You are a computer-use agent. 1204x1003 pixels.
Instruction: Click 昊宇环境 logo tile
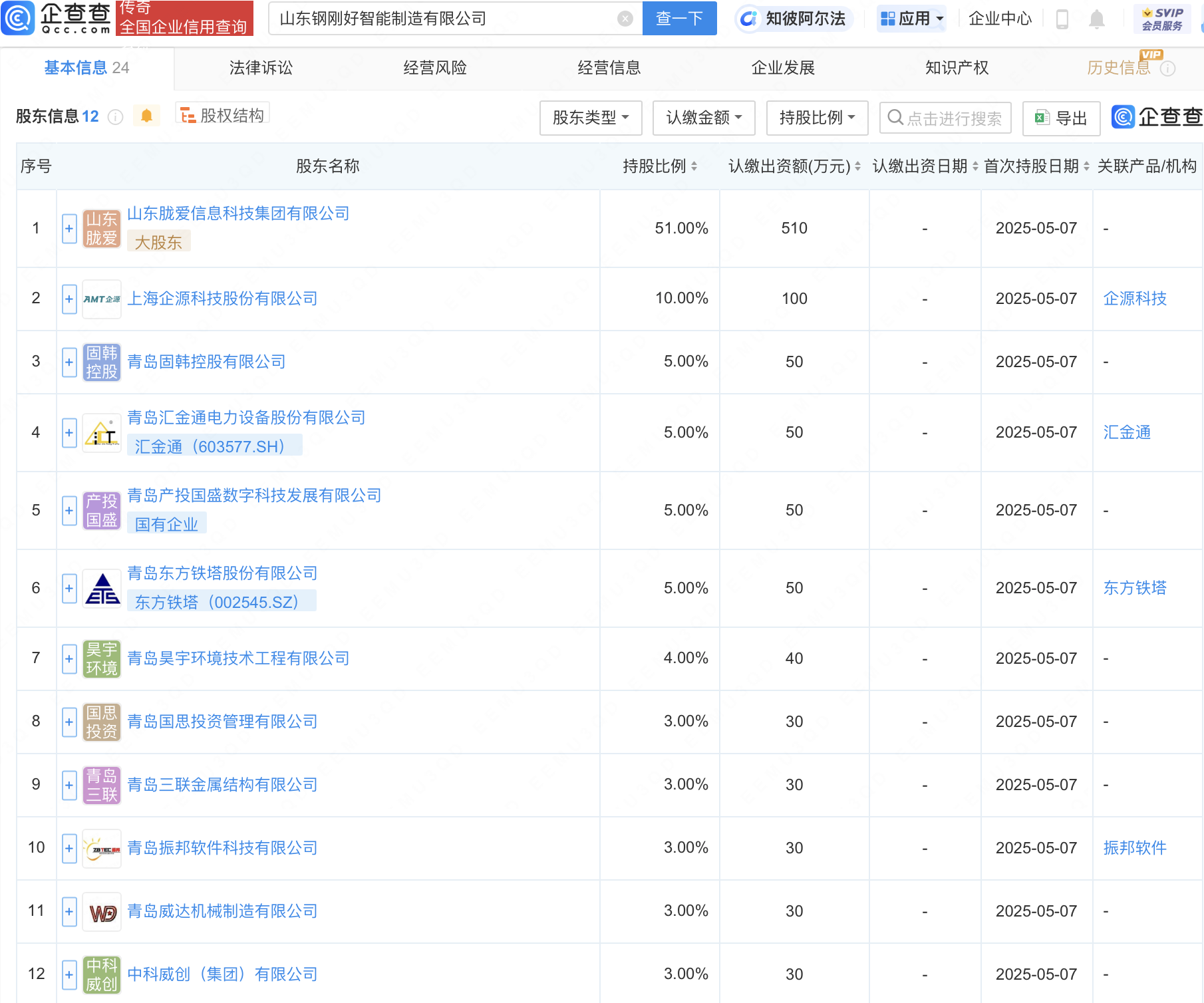coord(102,659)
